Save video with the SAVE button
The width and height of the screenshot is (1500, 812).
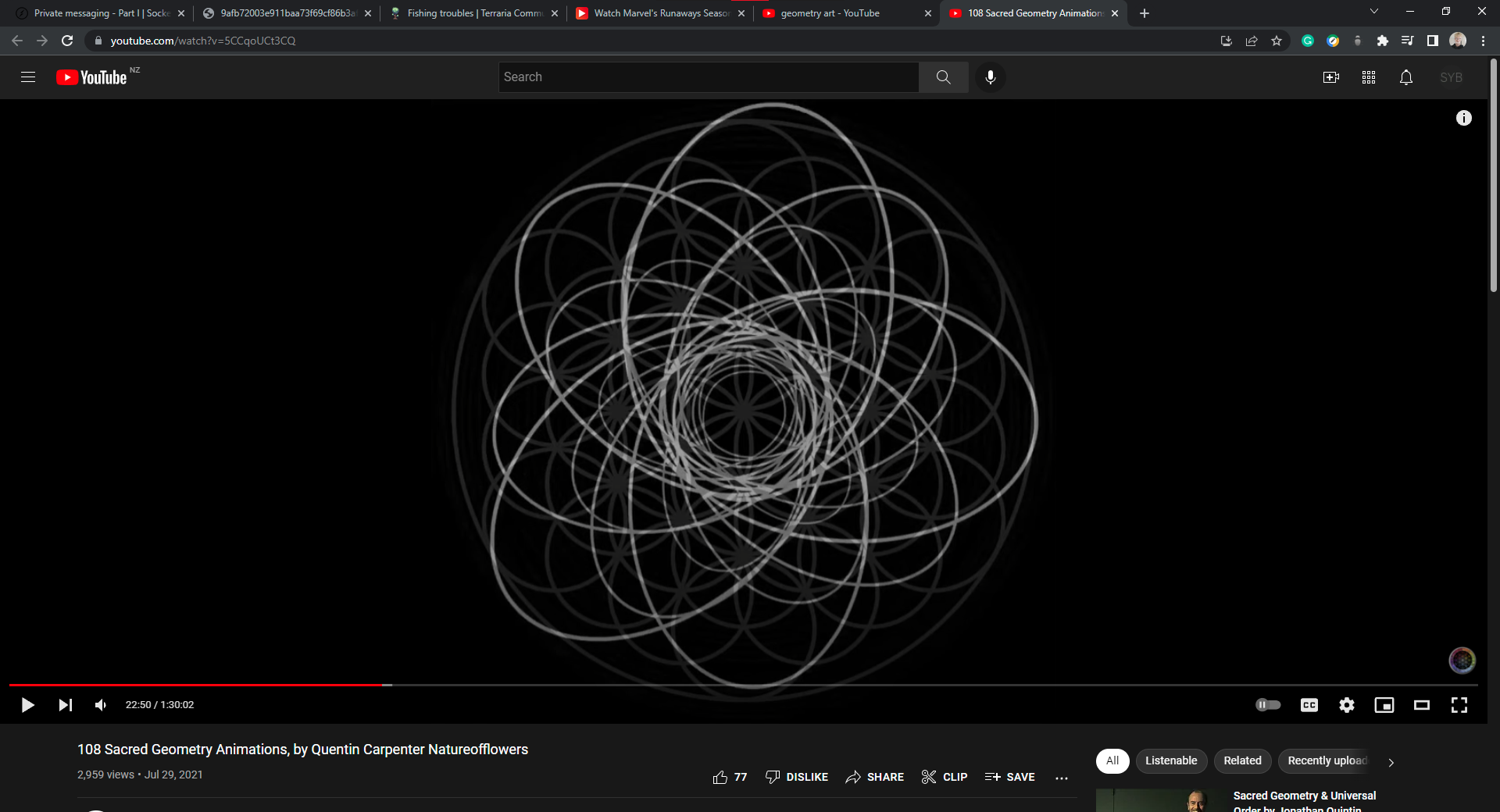click(1010, 777)
